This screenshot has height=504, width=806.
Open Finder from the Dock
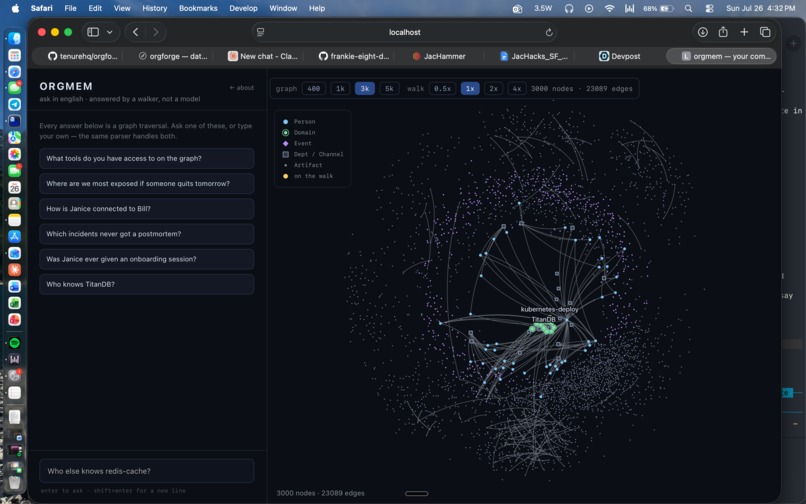[x=14, y=39]
